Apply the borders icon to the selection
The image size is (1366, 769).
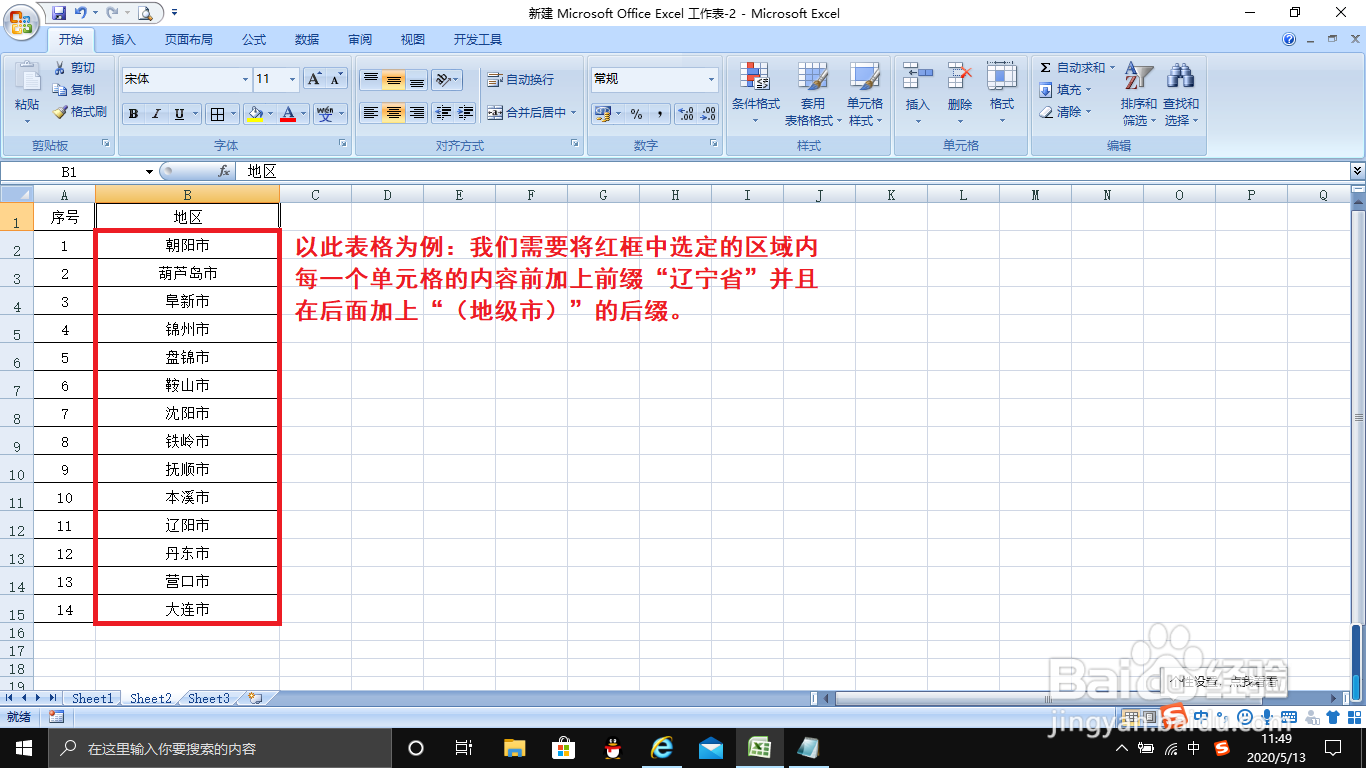point(217,114)
